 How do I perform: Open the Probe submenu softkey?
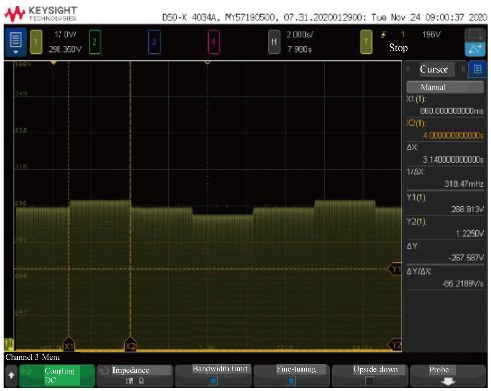(x=447, y=375)
